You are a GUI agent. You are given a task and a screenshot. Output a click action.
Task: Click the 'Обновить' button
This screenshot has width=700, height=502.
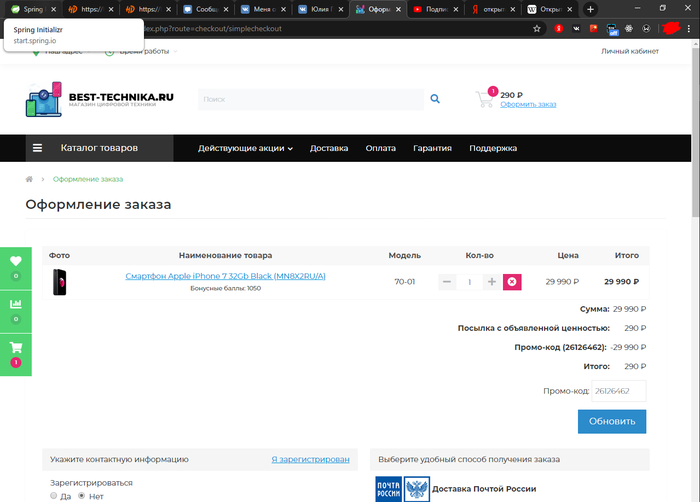[x=611, y=421]
